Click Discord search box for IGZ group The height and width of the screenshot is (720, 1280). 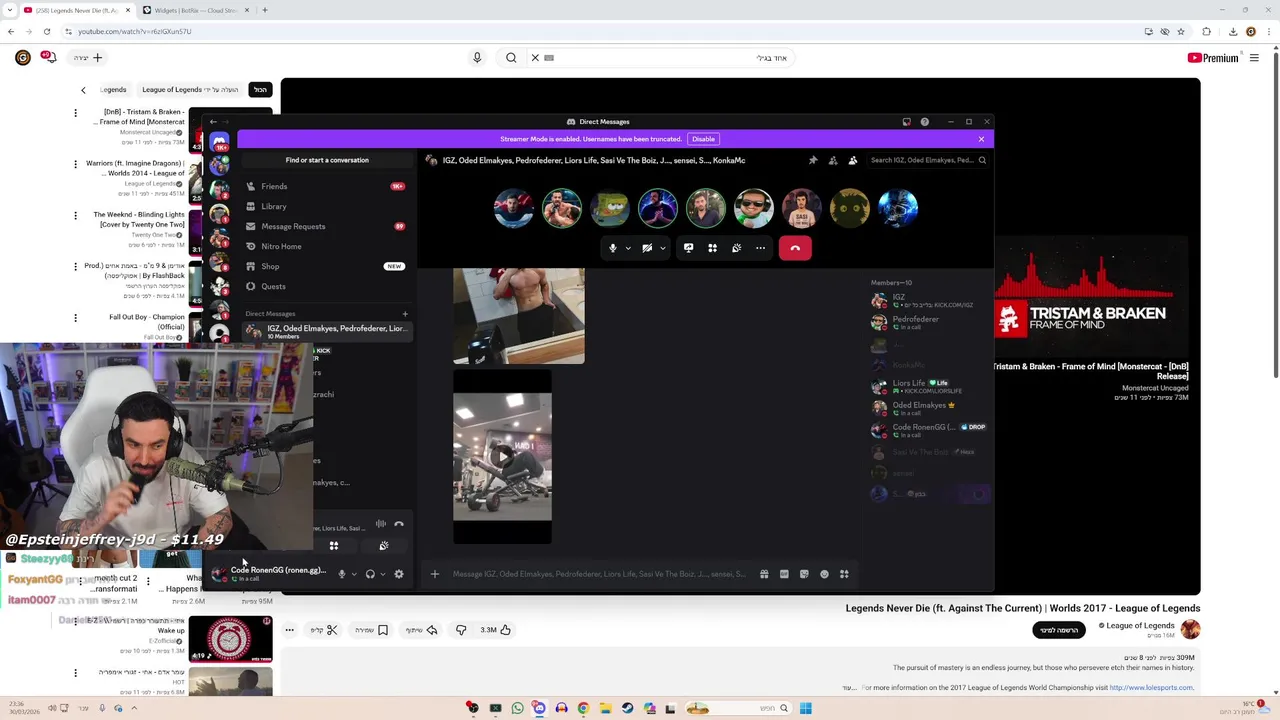[928, 160]
